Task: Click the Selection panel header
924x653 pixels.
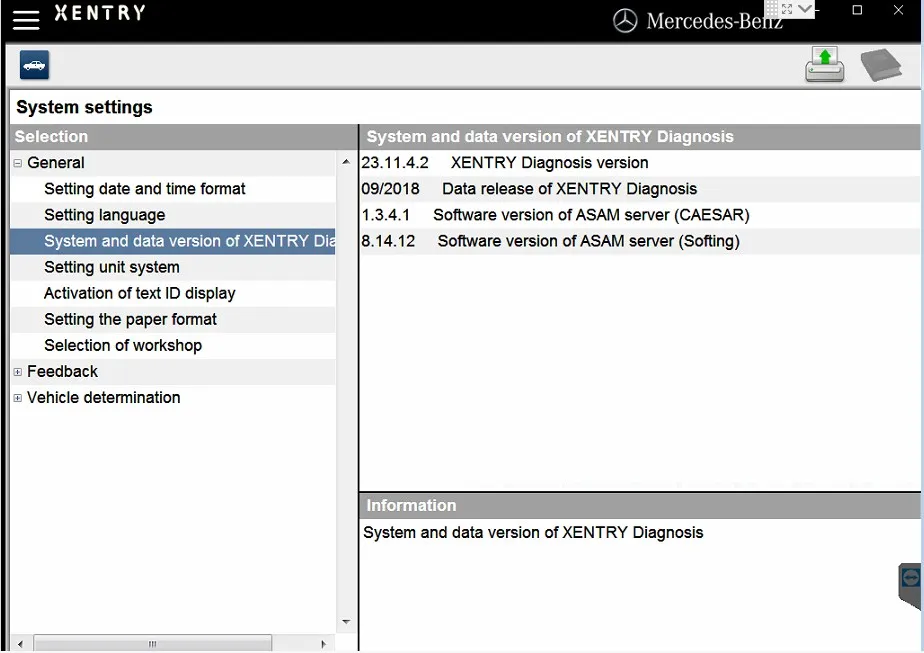Action: (183, 137)
